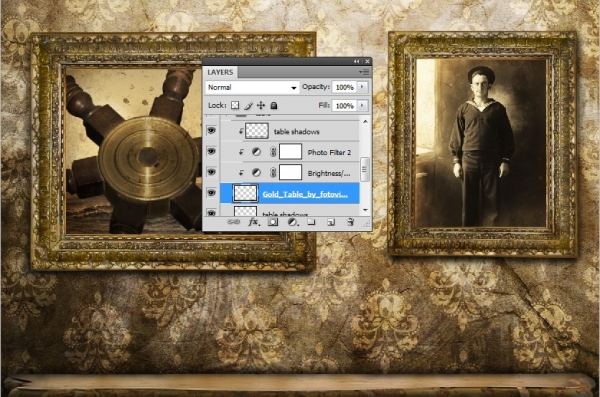The image size is (600, 397).
Task: Hide the Gold_Table_by_fotovi layer
Action: tap(211, 193)
